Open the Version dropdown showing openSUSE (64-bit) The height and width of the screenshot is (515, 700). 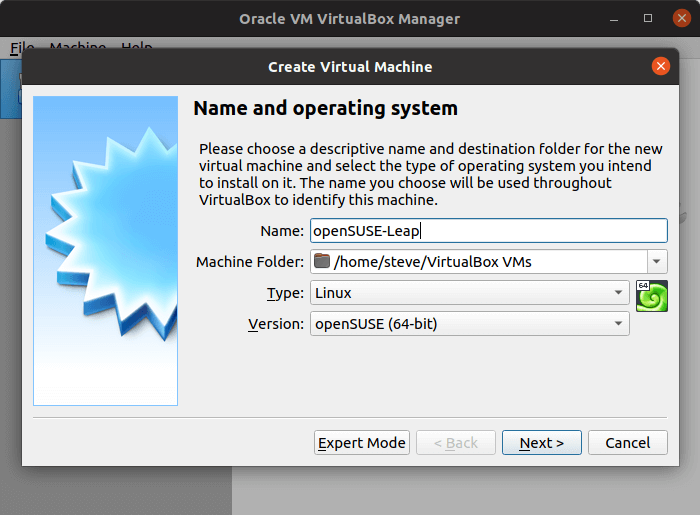click(470, 324)
